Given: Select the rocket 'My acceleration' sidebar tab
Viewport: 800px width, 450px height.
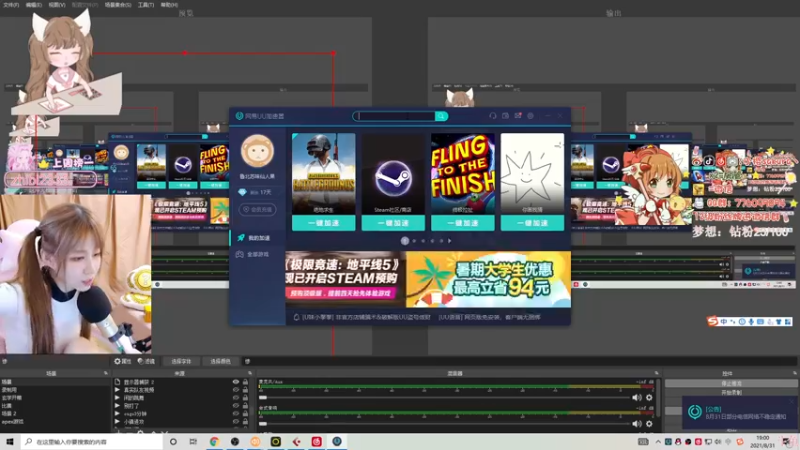Looking at the screenshot, I should point(257,238).
